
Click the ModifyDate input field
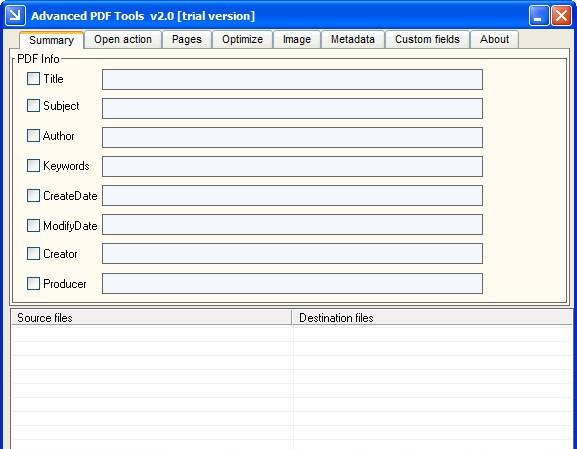coord(293,224)
